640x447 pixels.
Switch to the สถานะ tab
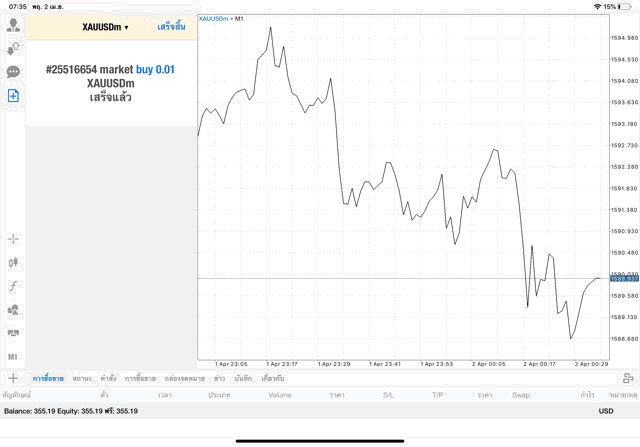coord(82,378)
